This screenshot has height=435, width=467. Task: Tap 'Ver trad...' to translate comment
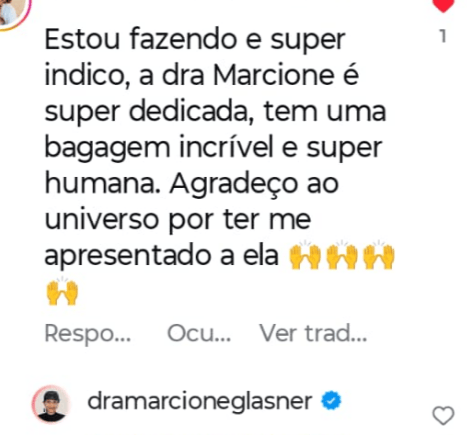313,333
